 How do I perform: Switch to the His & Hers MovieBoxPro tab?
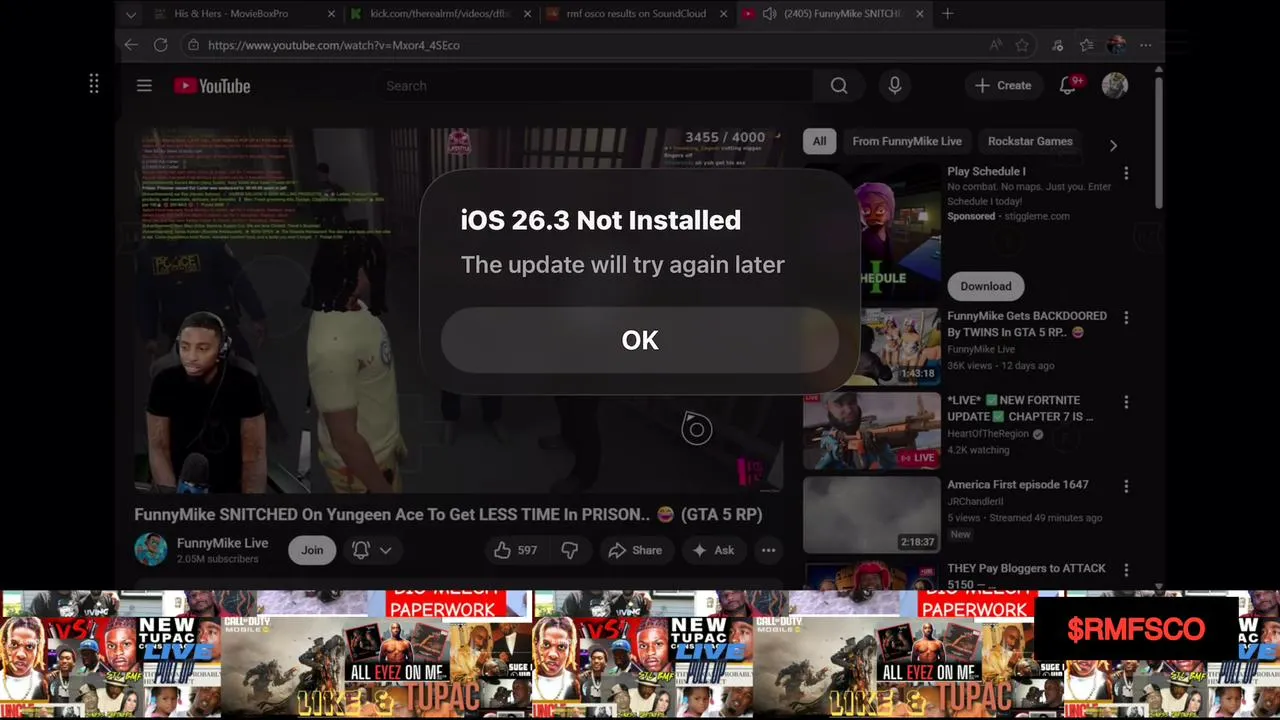click(231, 14)
